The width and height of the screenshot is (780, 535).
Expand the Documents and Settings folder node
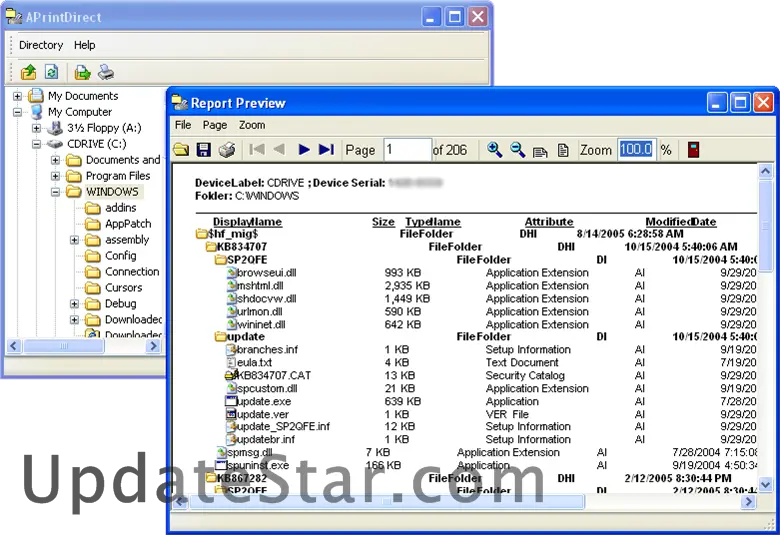click(55, 160)
